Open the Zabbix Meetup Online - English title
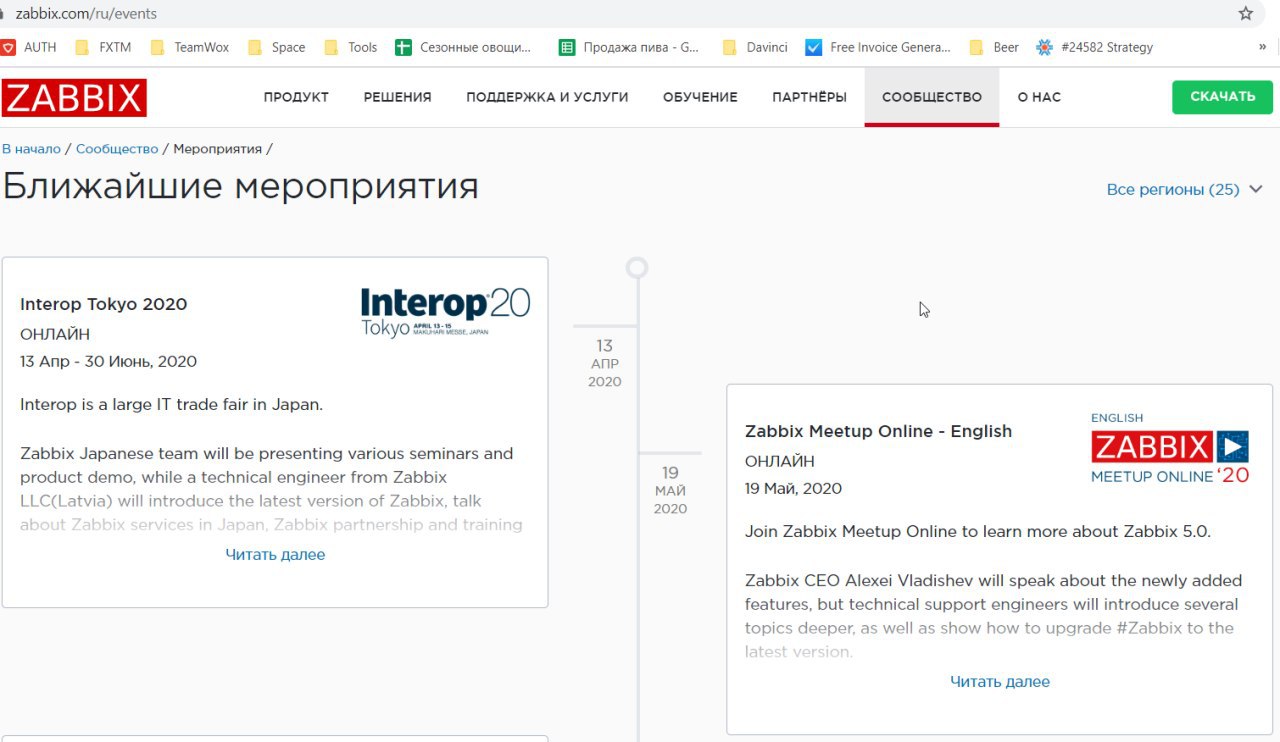1280x742 pixels. 878,431
